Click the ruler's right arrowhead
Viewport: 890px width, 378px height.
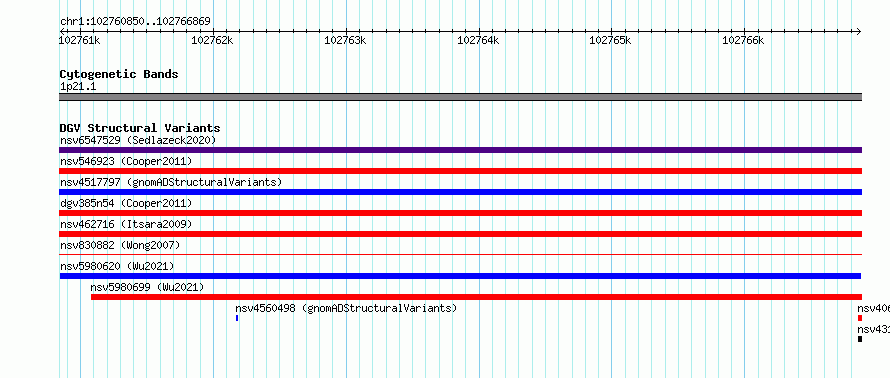858,31
